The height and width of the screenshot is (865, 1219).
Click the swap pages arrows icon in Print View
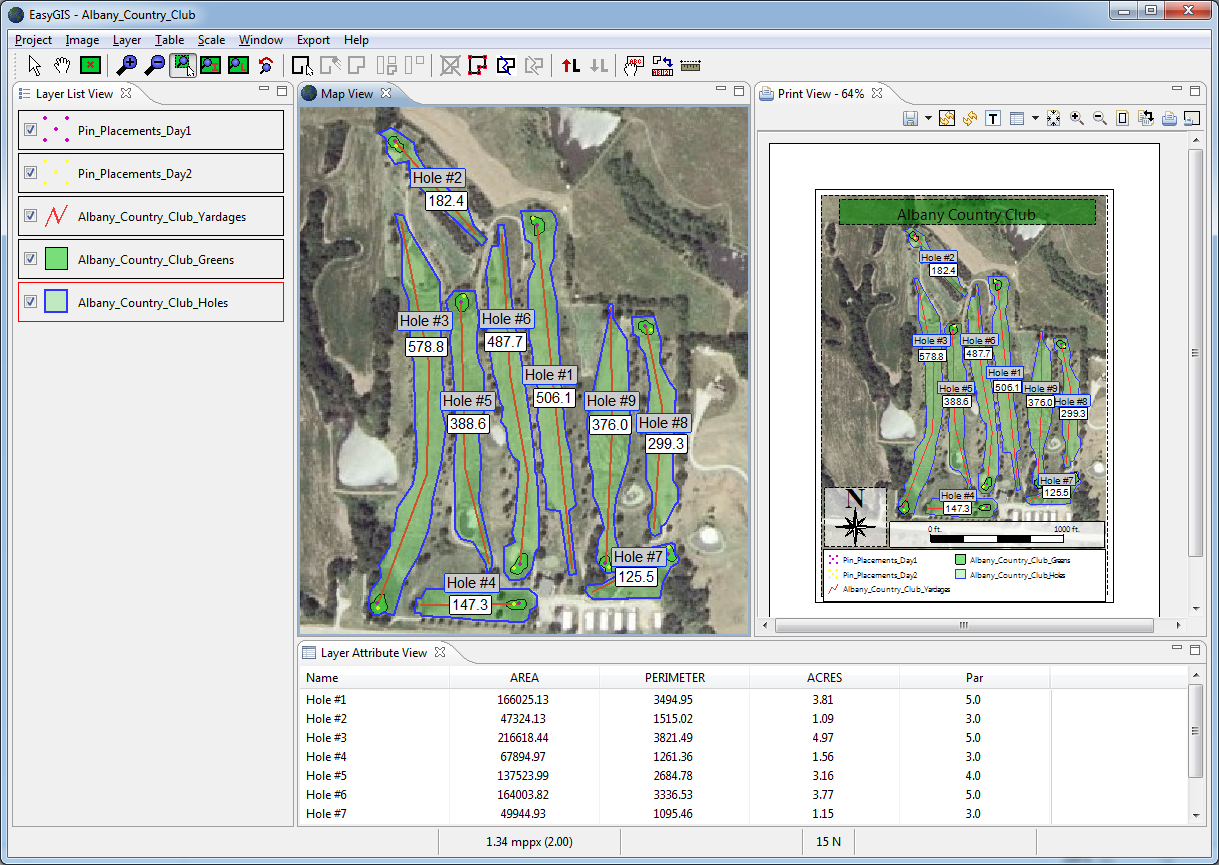pos(1146,118)
